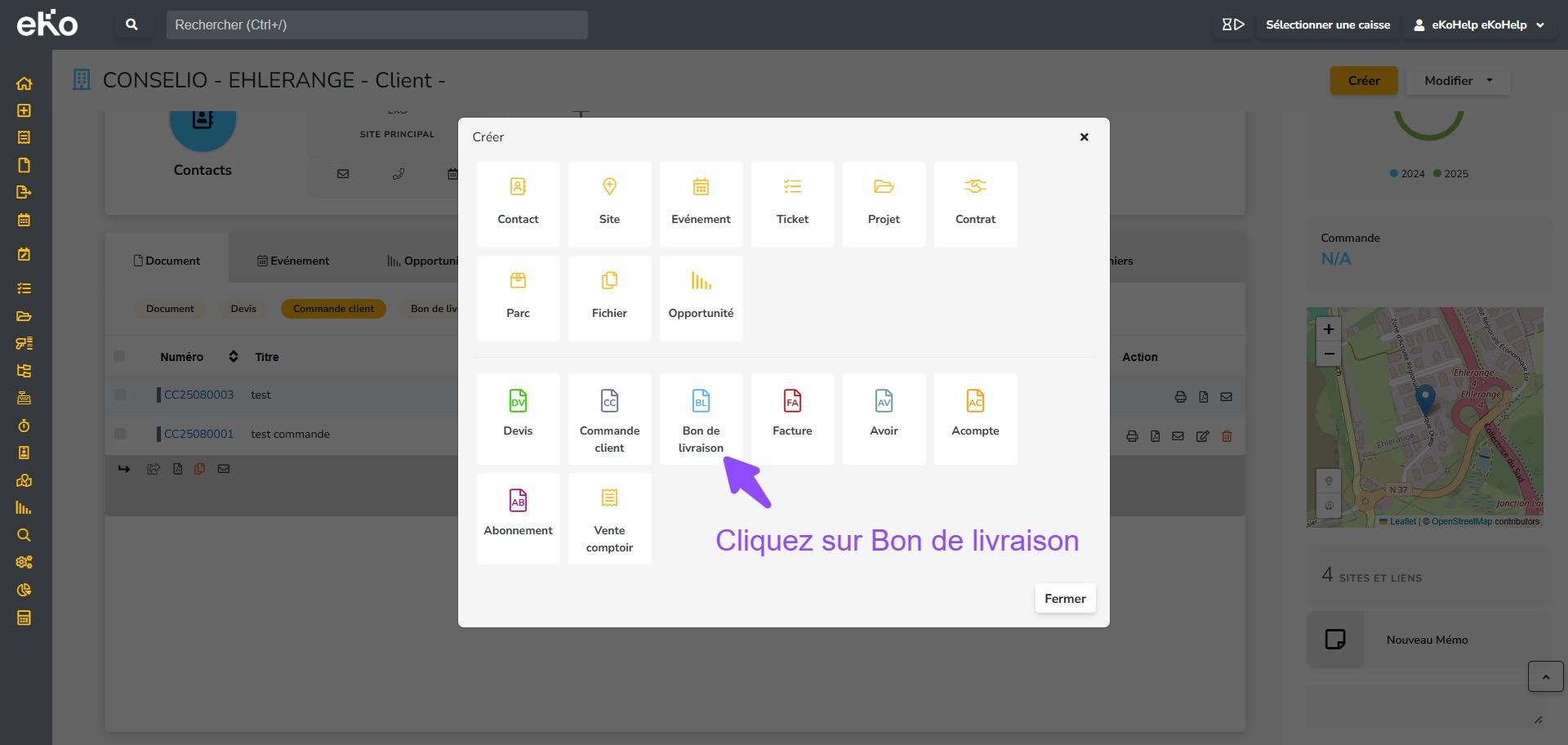Pick the Abonnement tile
Viewport: 1568px width, 745px height.
pos(518,518)
